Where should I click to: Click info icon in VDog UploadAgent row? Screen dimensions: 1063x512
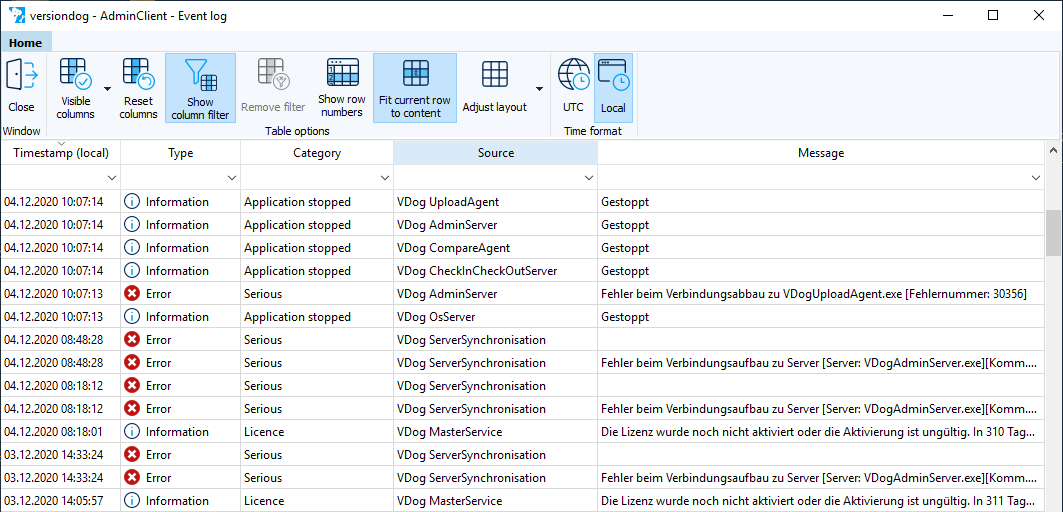pos(132,201)
